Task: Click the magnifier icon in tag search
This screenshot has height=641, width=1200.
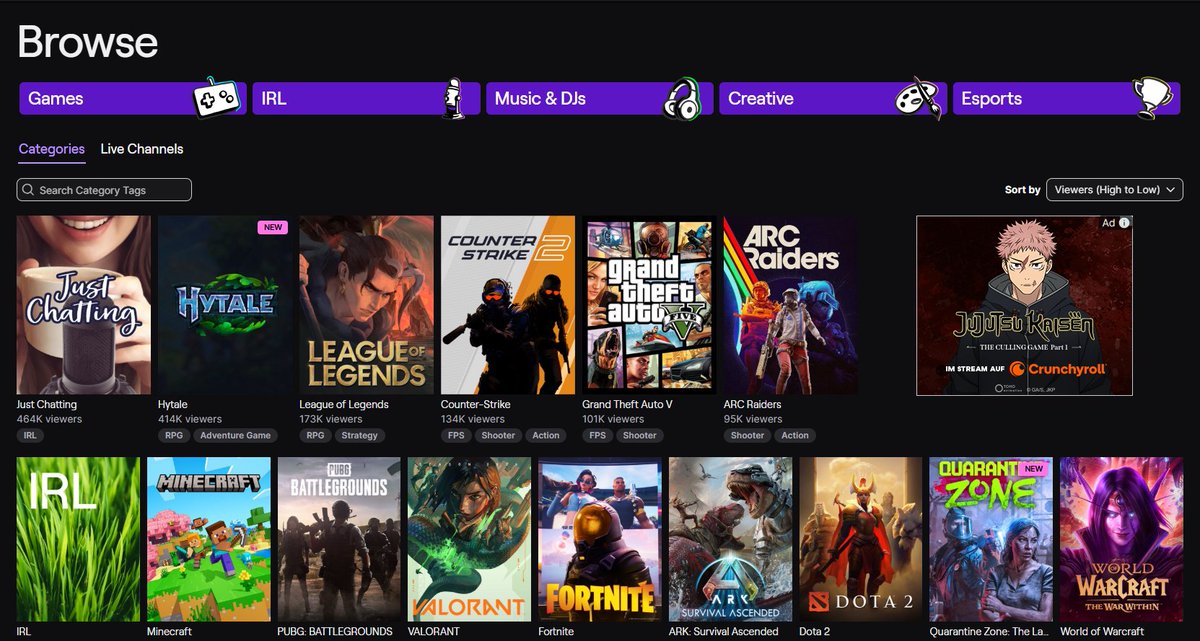Action: (29, 190)
